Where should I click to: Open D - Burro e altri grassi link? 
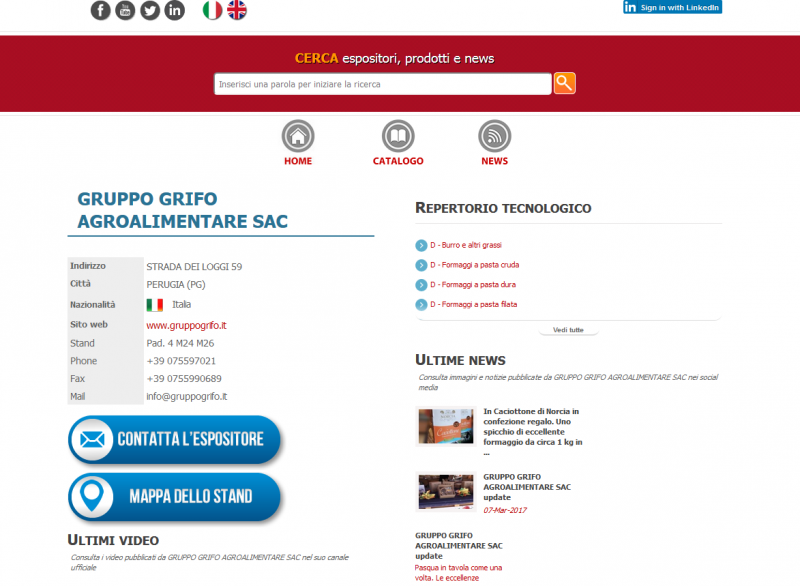466,245
